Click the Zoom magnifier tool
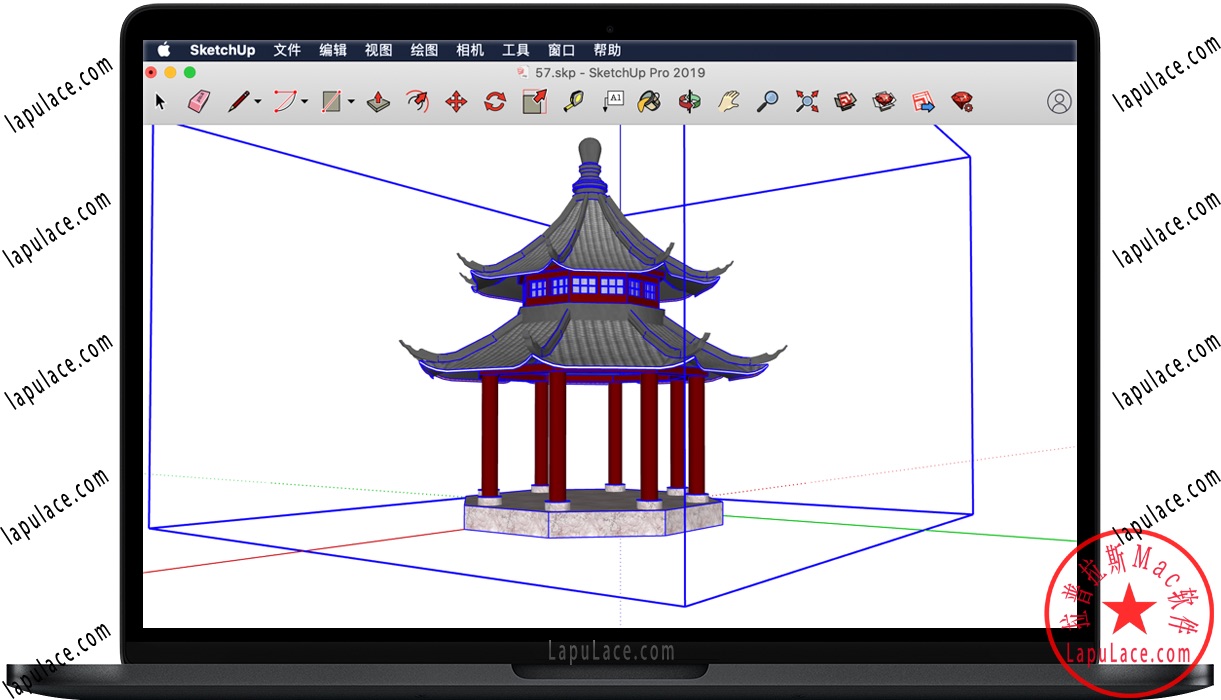Image resolution: width=1221 pixels, height=700 pixels. coord(767,101)
